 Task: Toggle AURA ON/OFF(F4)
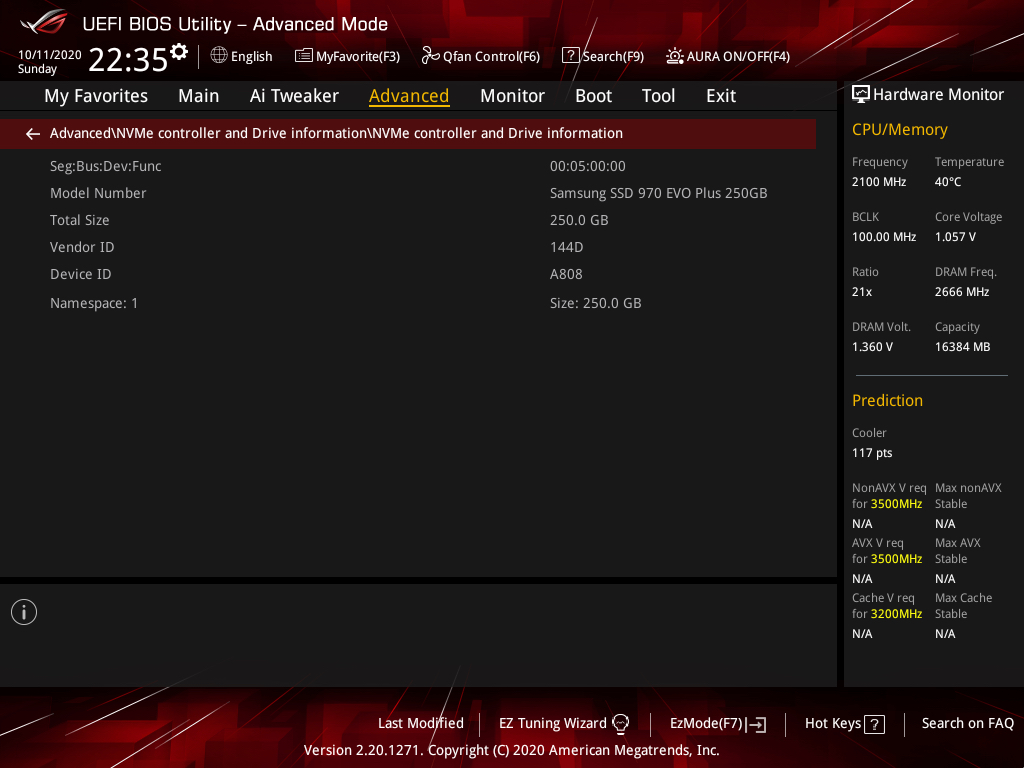(728, 56)
